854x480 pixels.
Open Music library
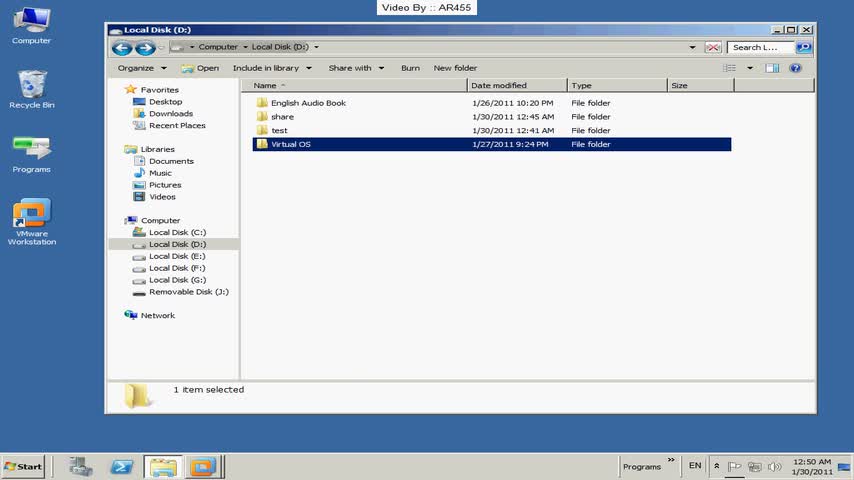pyautogui.click(x=160, y=173)
